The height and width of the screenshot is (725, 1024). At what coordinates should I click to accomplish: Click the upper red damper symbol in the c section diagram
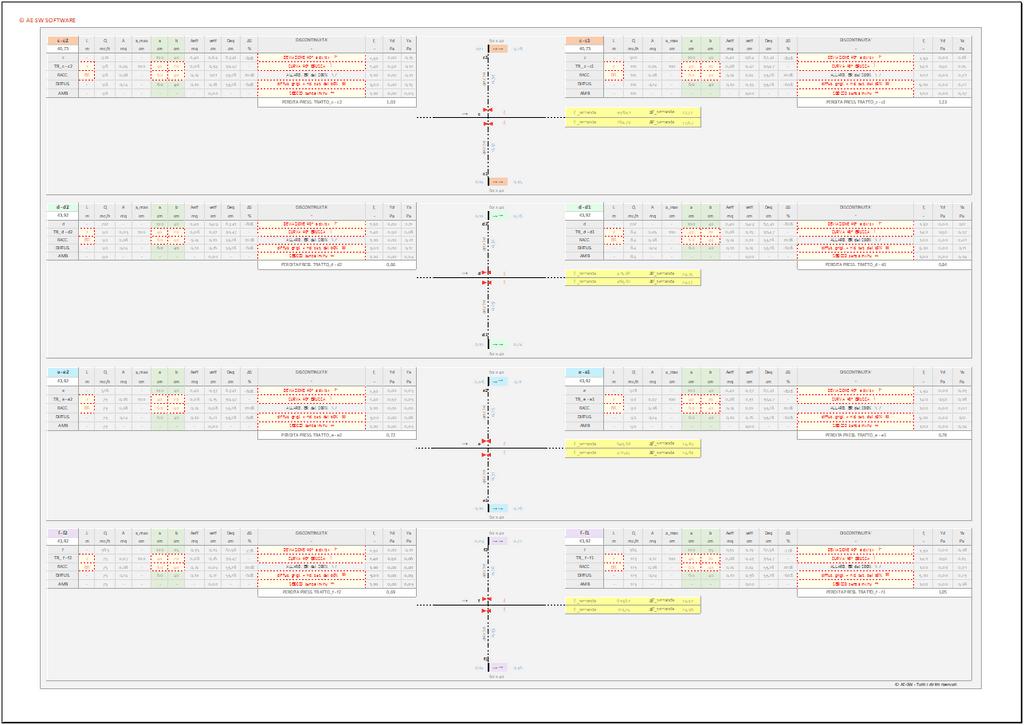tap(488, 112)
